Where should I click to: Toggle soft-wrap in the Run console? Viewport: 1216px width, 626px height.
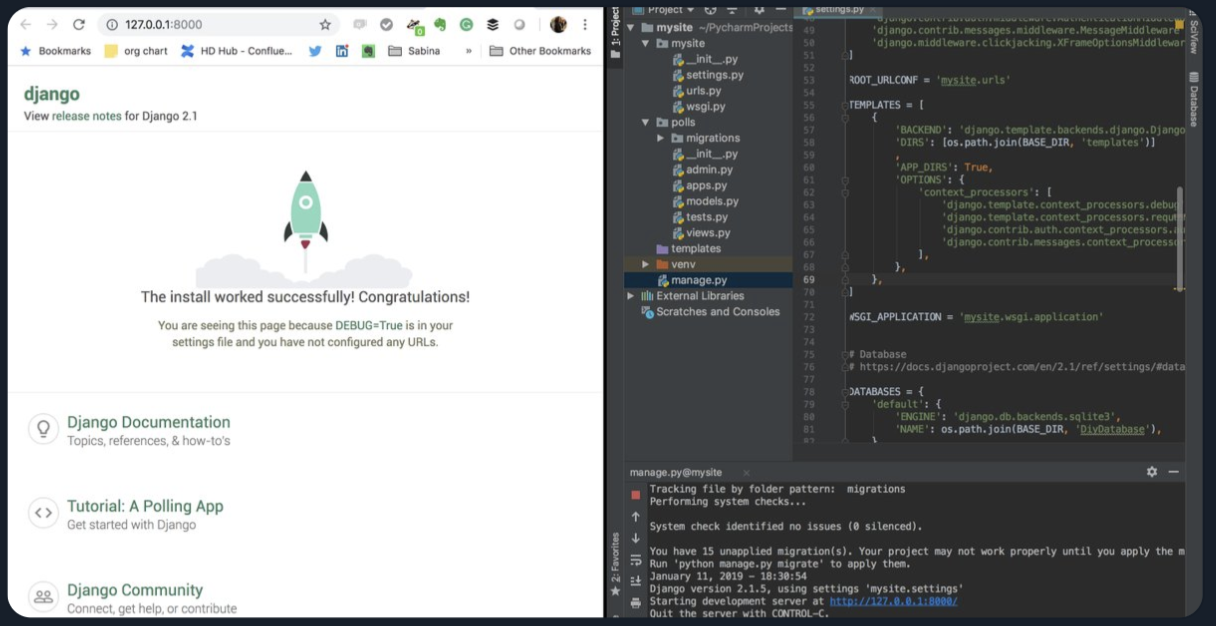click(x=635, y=560)
